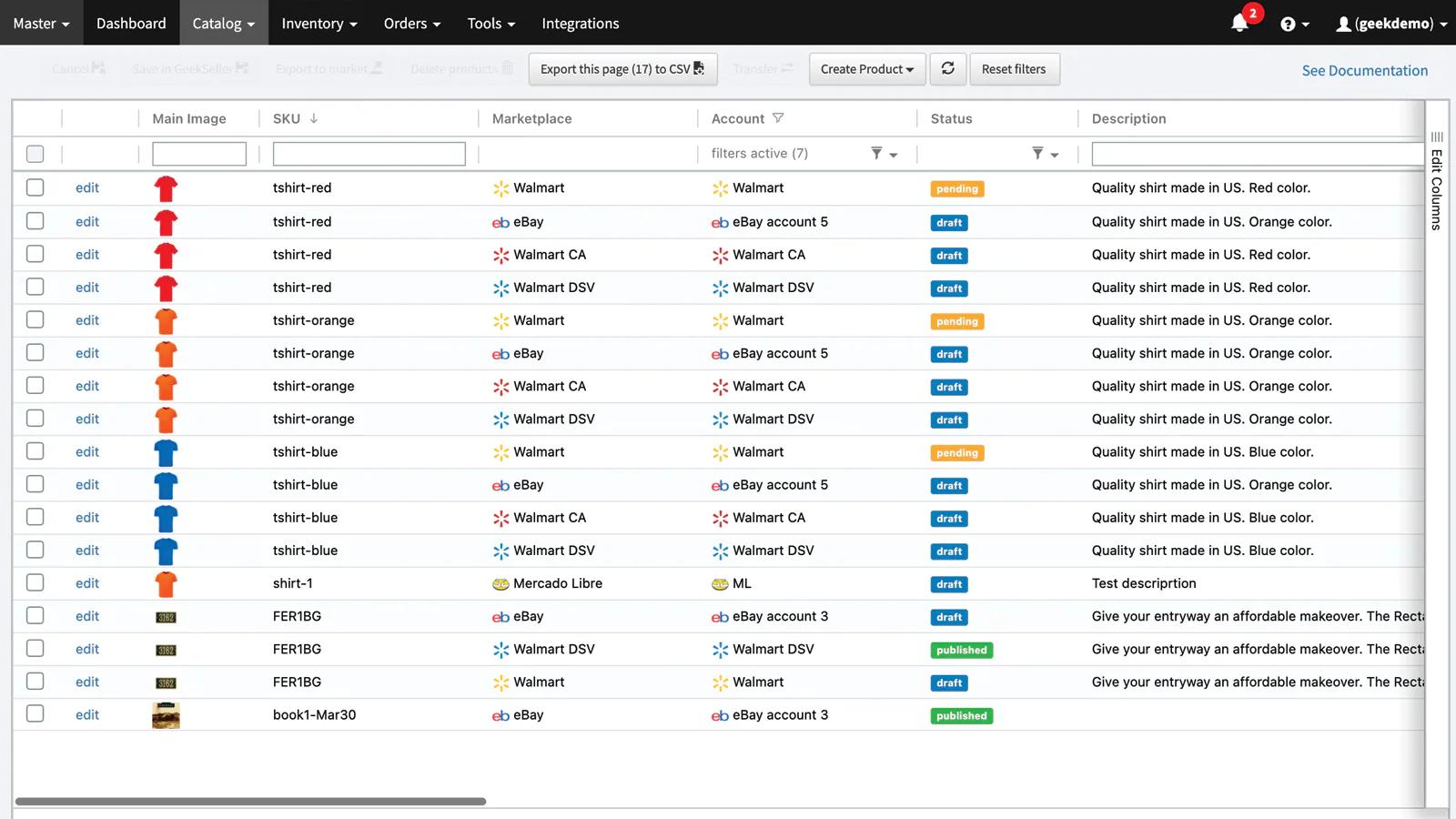The height and width of the screenshot is (819, 1456).
Task: Click the Main Image column header
Action: pyautogui.click(x=188, y=118)
